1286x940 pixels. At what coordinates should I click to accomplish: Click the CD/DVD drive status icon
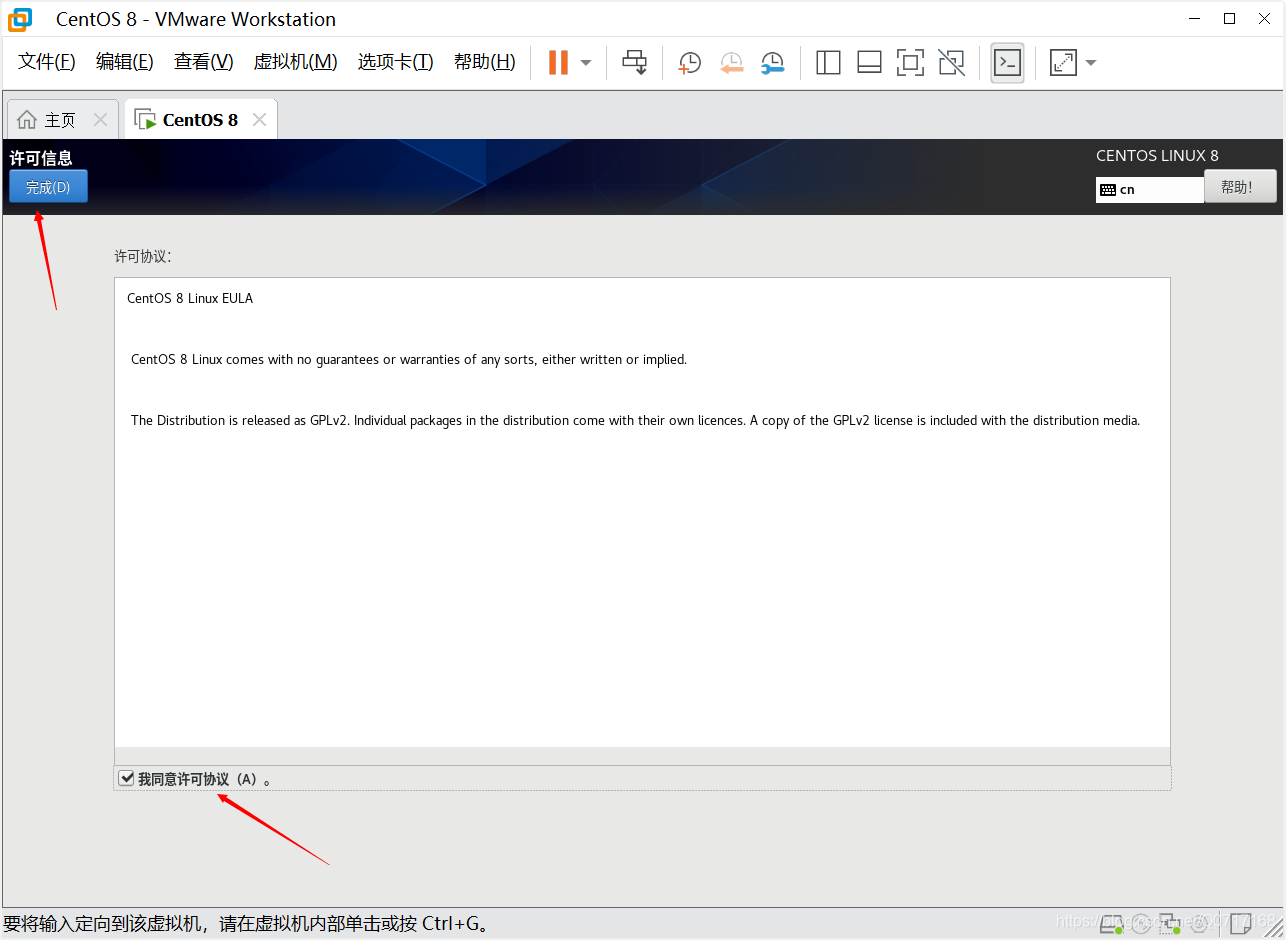coord(1141,924)
